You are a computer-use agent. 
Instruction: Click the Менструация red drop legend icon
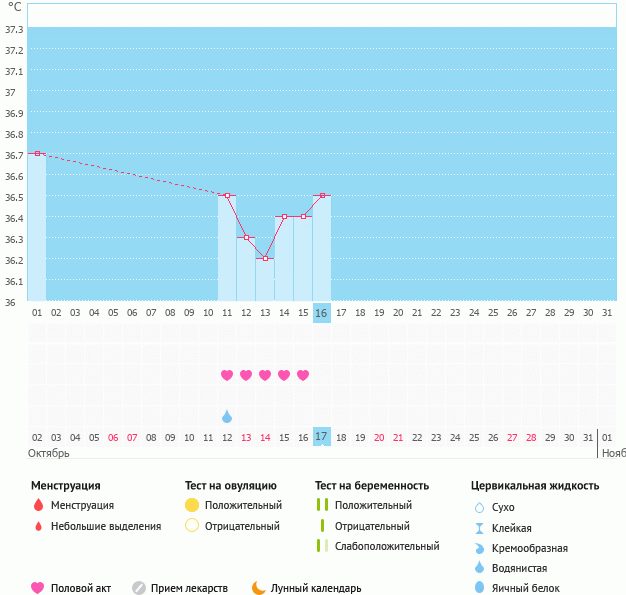point(38,506)
